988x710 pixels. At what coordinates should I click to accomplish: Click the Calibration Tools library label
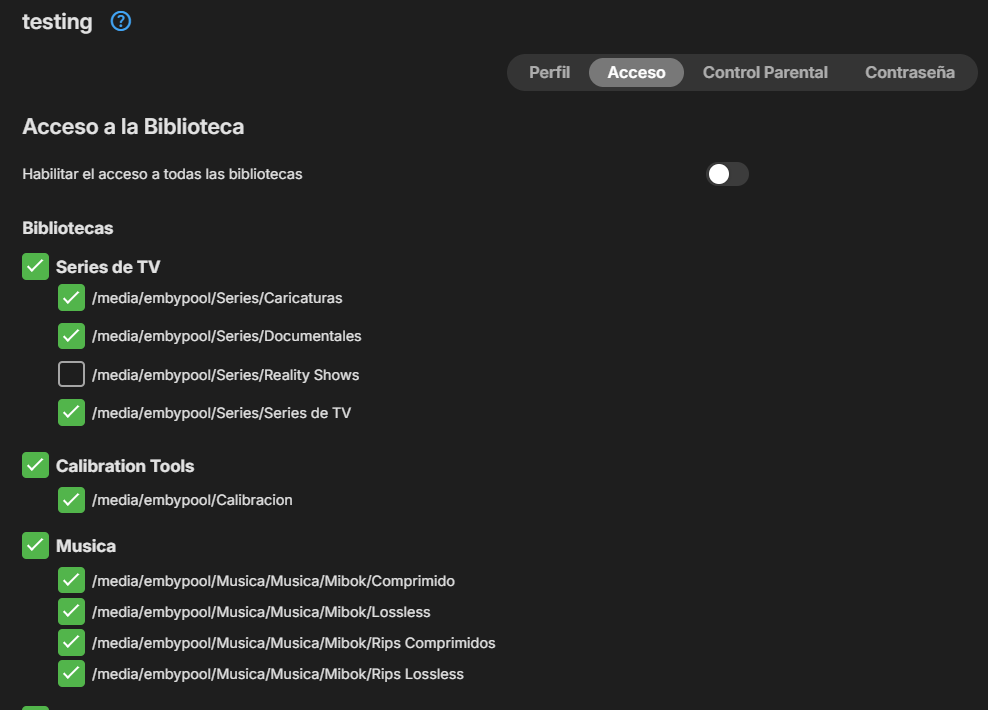tap(125, 466)
